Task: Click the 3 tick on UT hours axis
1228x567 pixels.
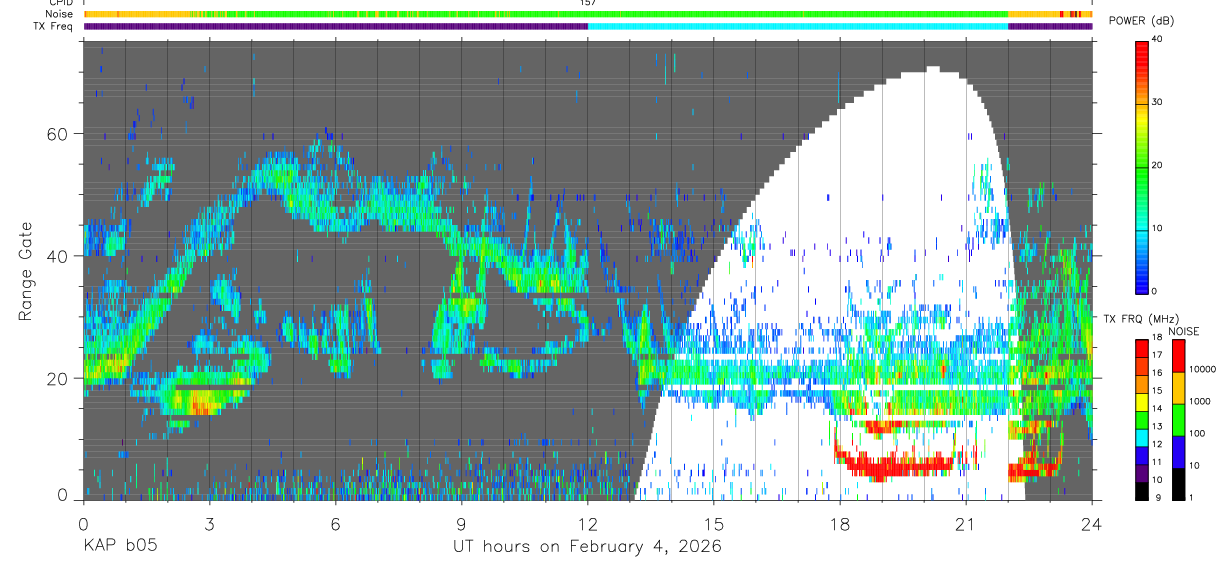Action: coord(209,524)
